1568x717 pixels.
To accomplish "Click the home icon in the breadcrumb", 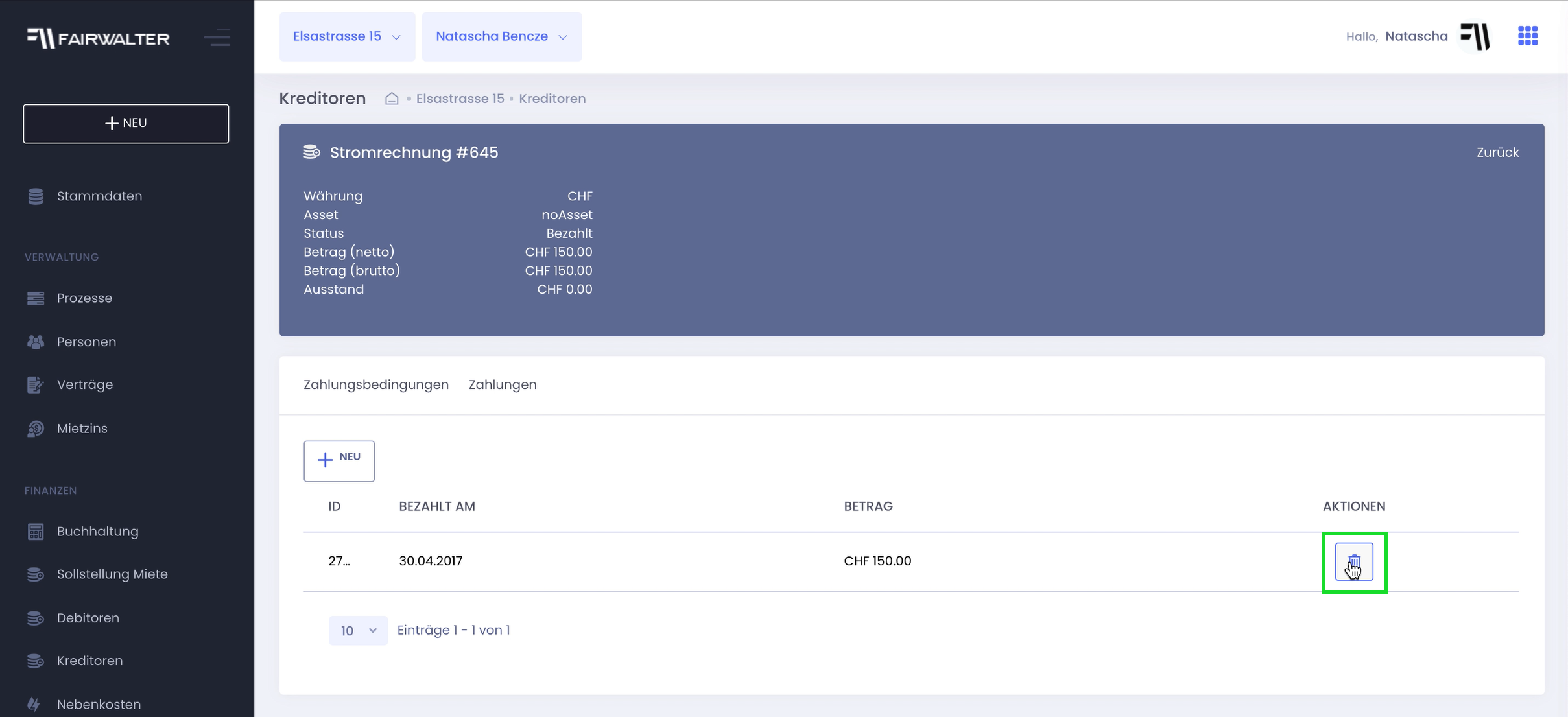I will point(392,99).
